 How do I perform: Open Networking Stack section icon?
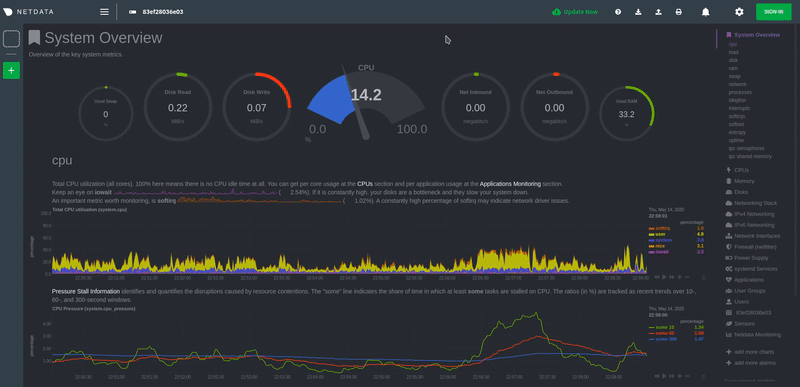pos(729,203)
